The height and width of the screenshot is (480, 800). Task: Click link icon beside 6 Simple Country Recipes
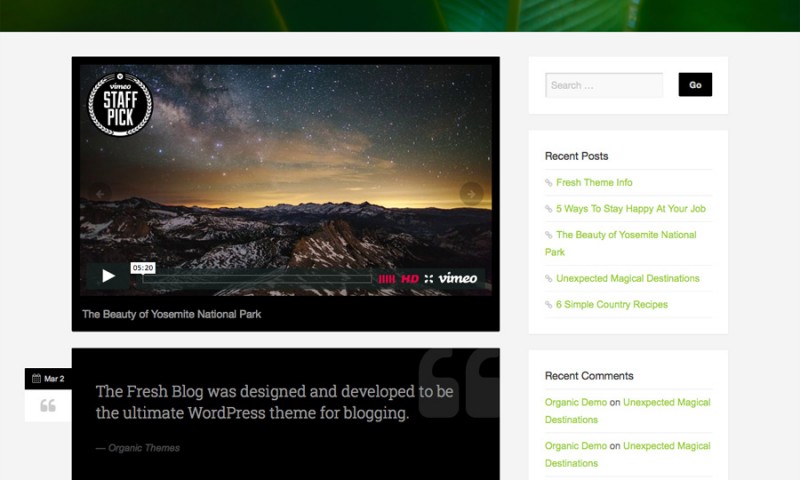[548, 305]
